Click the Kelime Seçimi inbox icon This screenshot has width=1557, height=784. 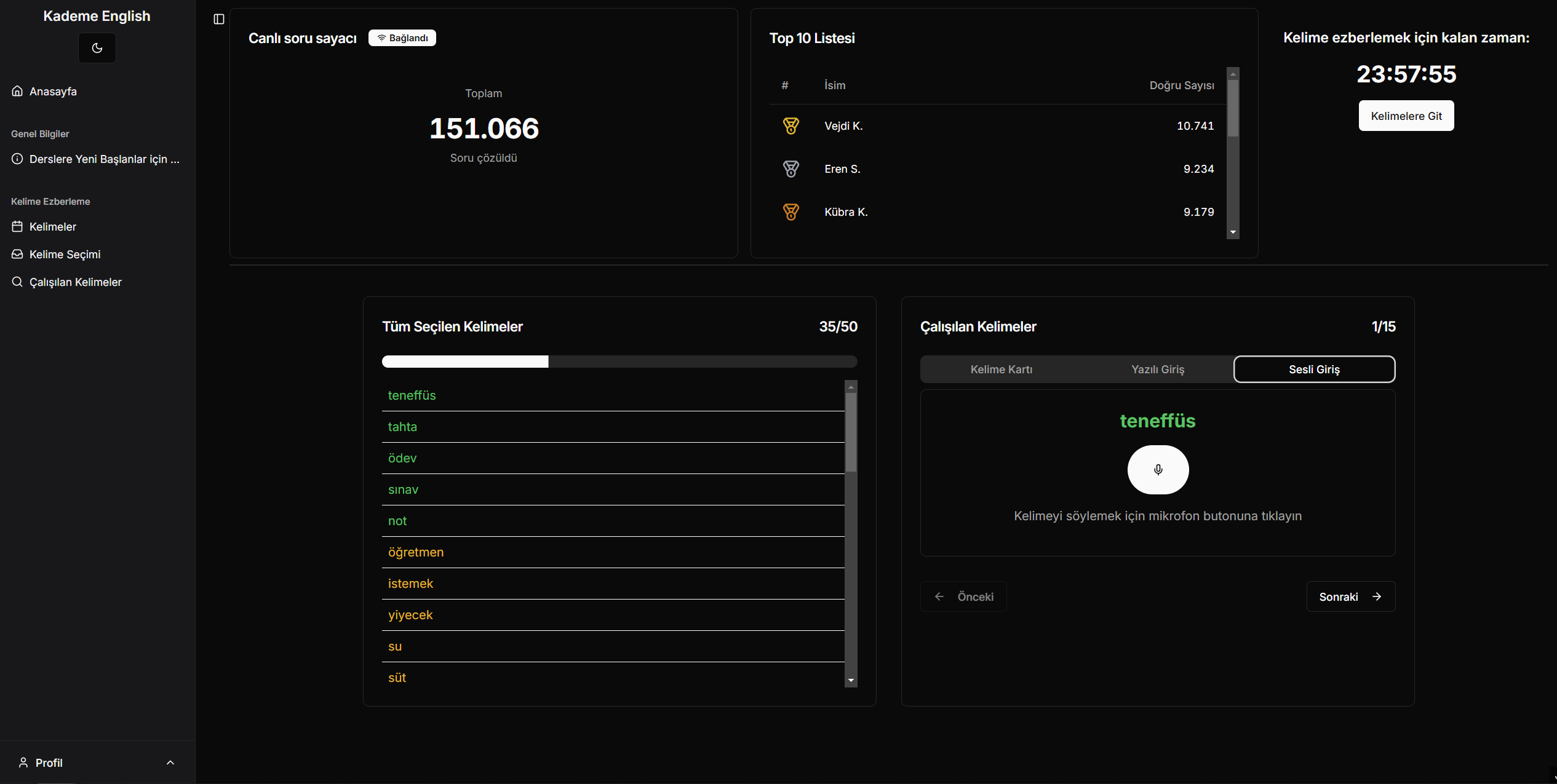tap(17, 254)
